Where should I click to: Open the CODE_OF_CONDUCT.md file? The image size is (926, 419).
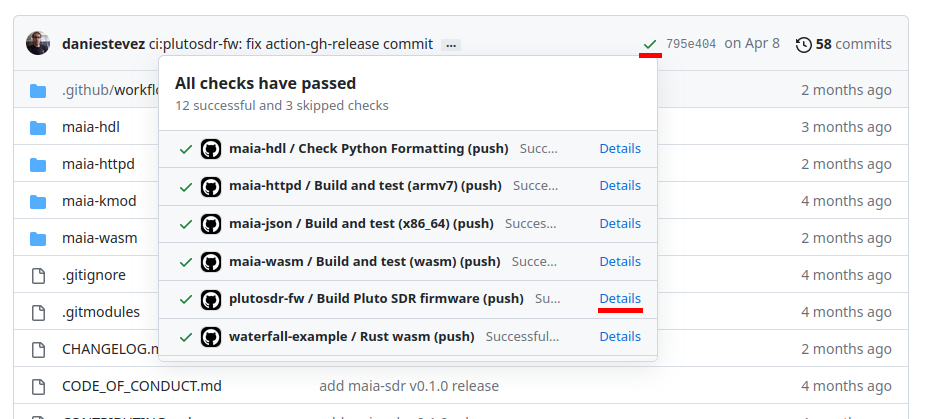coord(142,386)
